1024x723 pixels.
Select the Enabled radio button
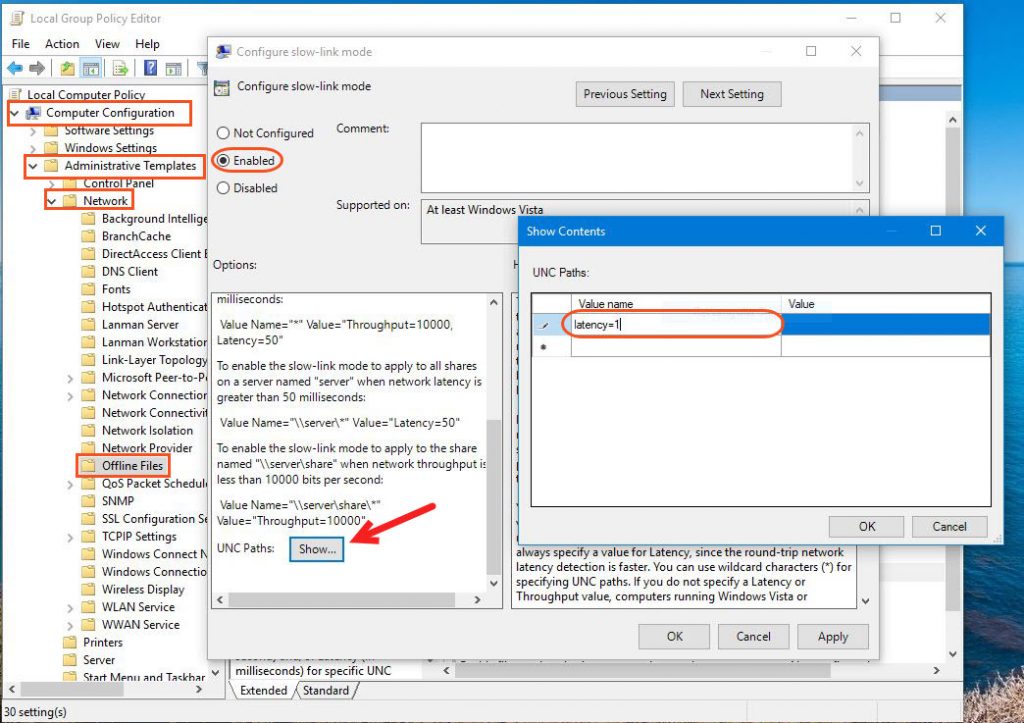[x=222, y=160]
